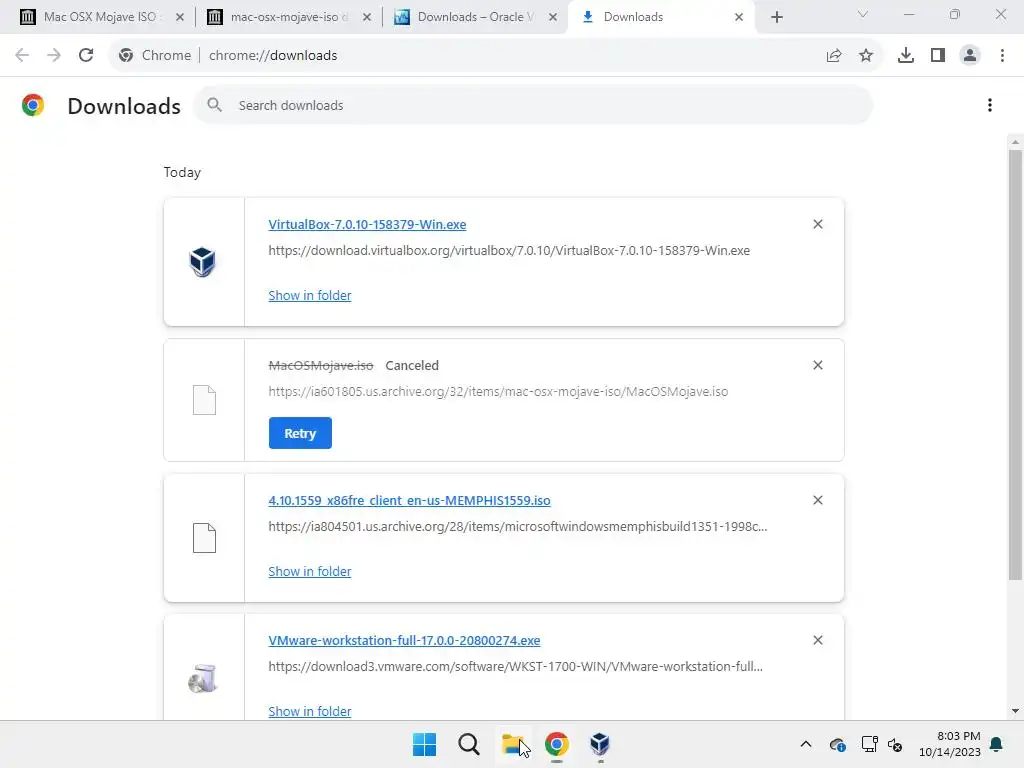
Task: Open the profile avatar menu
Action: coord(970,56)
